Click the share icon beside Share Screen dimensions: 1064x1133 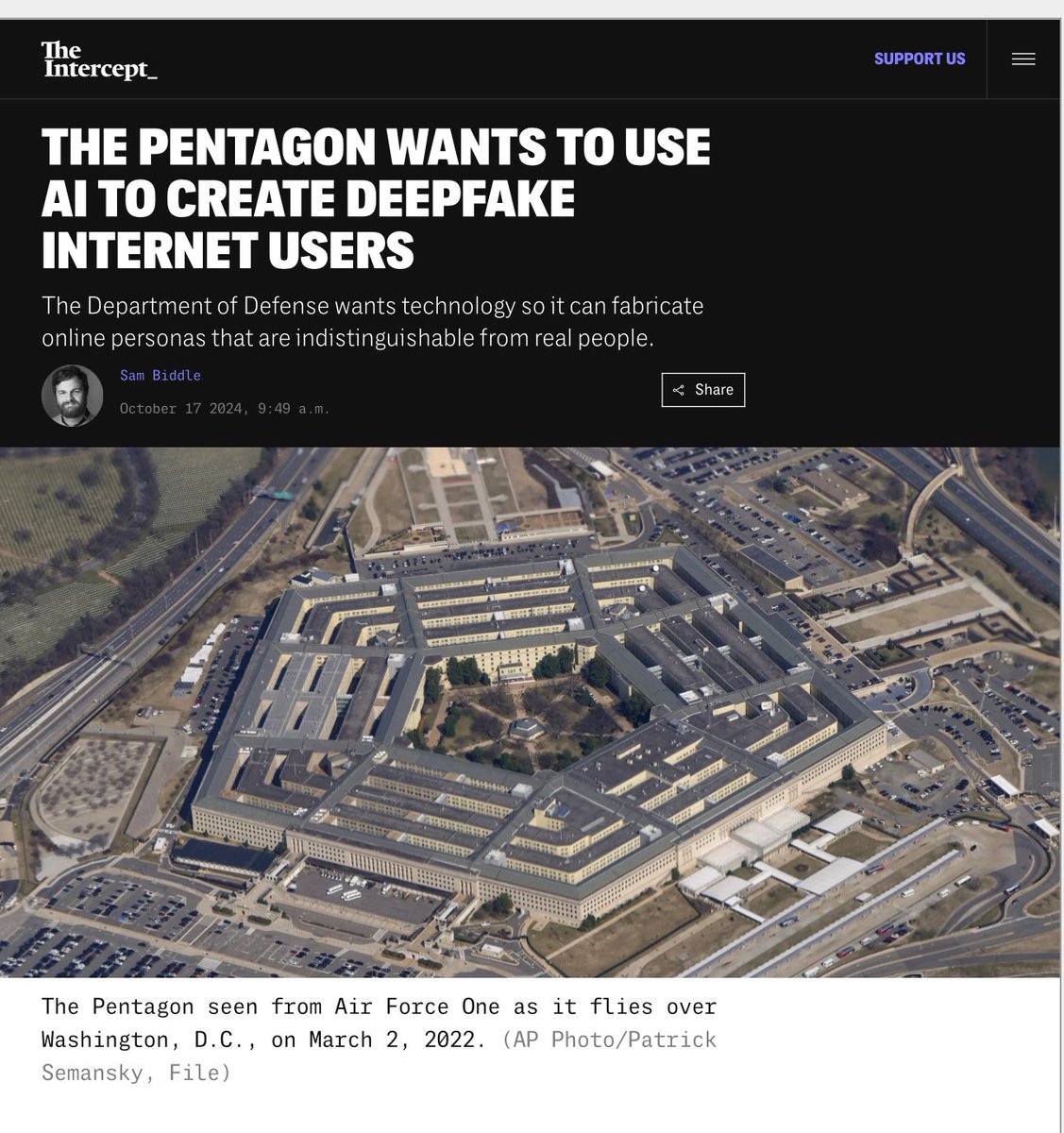pos(678,390)
